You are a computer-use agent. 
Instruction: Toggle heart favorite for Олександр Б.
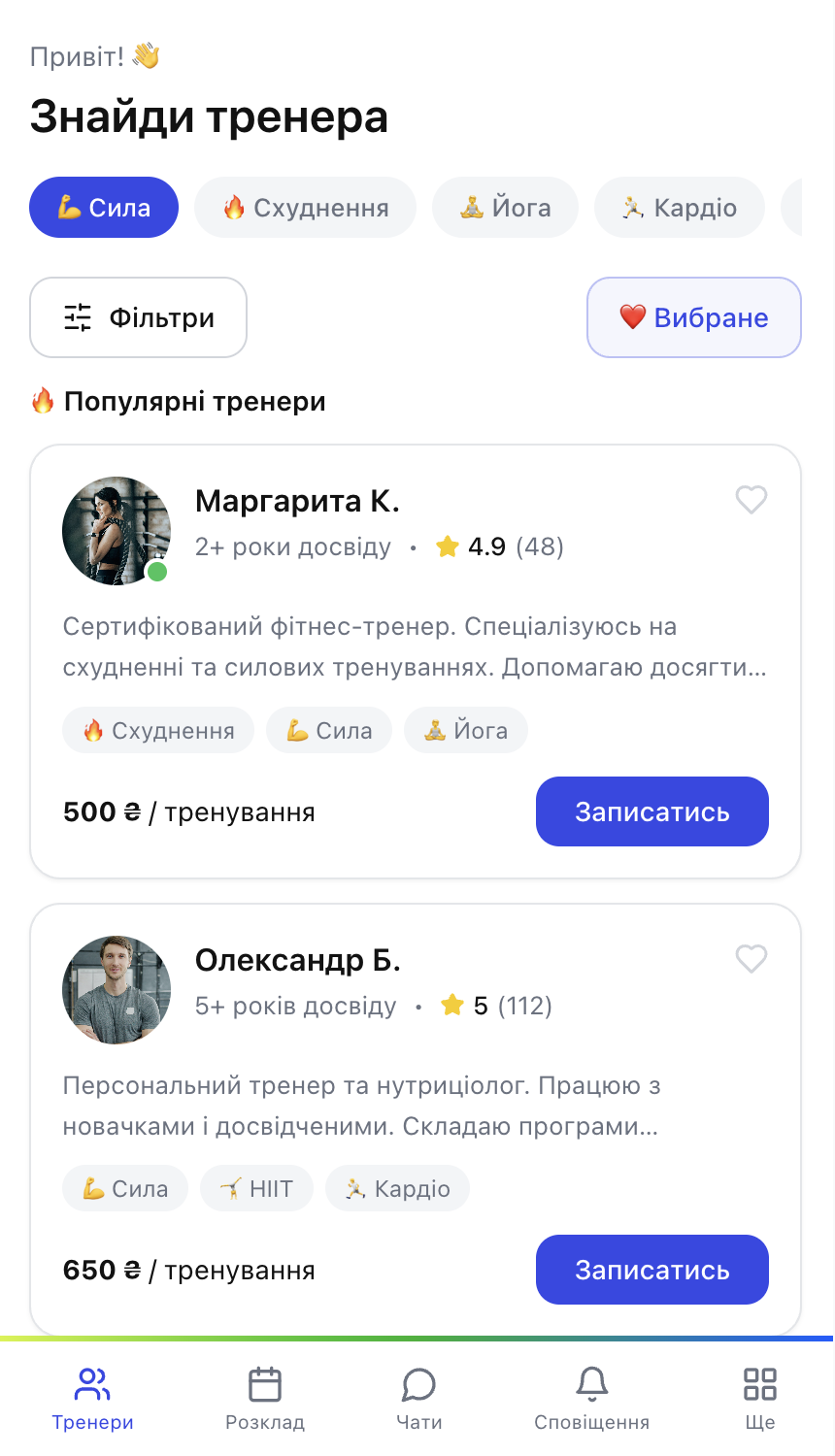coord(751,959)
